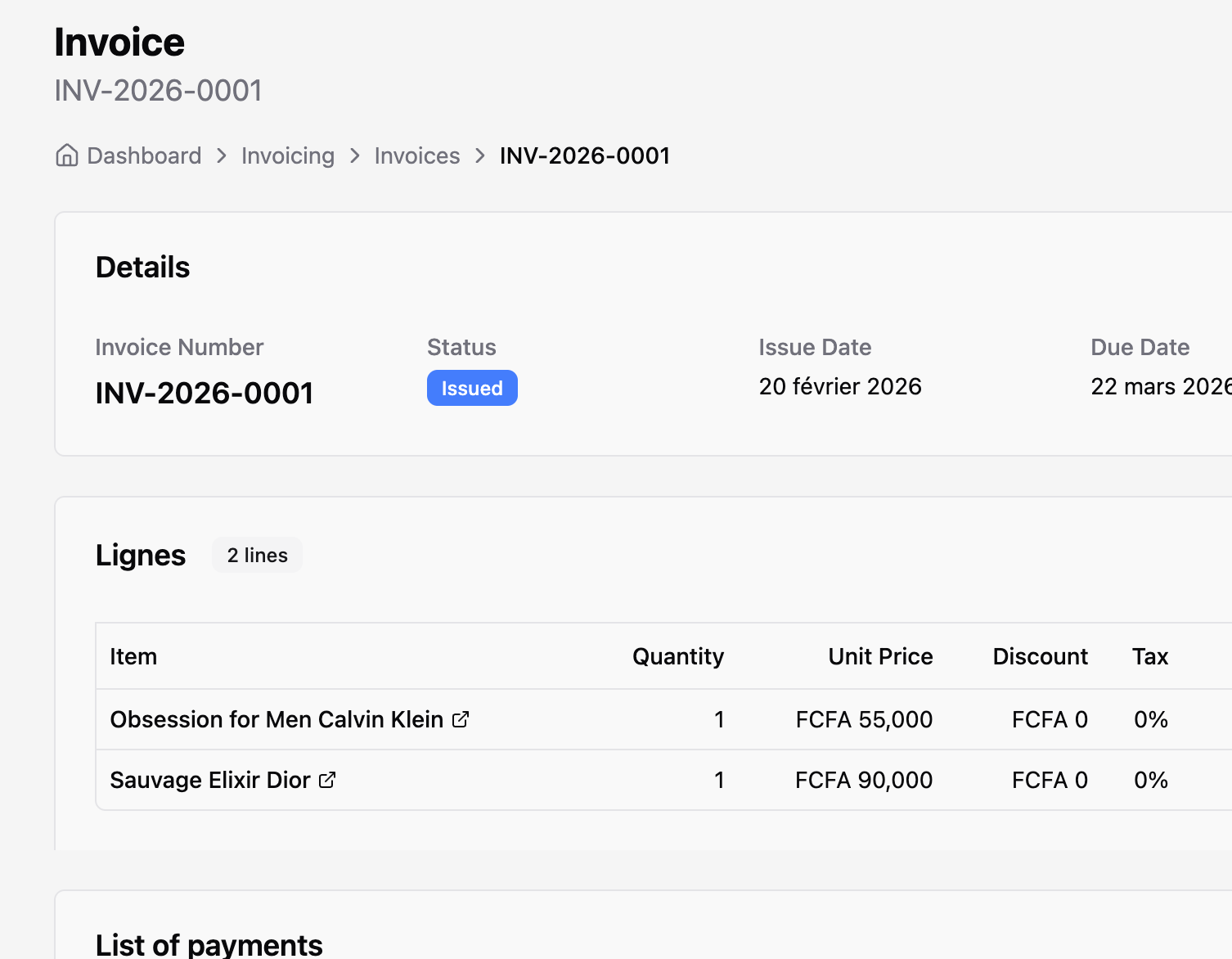The width and height of the screenshot is (1232, 959).
Task: Click unit price FCFA 90,000
Action: pyautogui.click(x=864, y=780)
